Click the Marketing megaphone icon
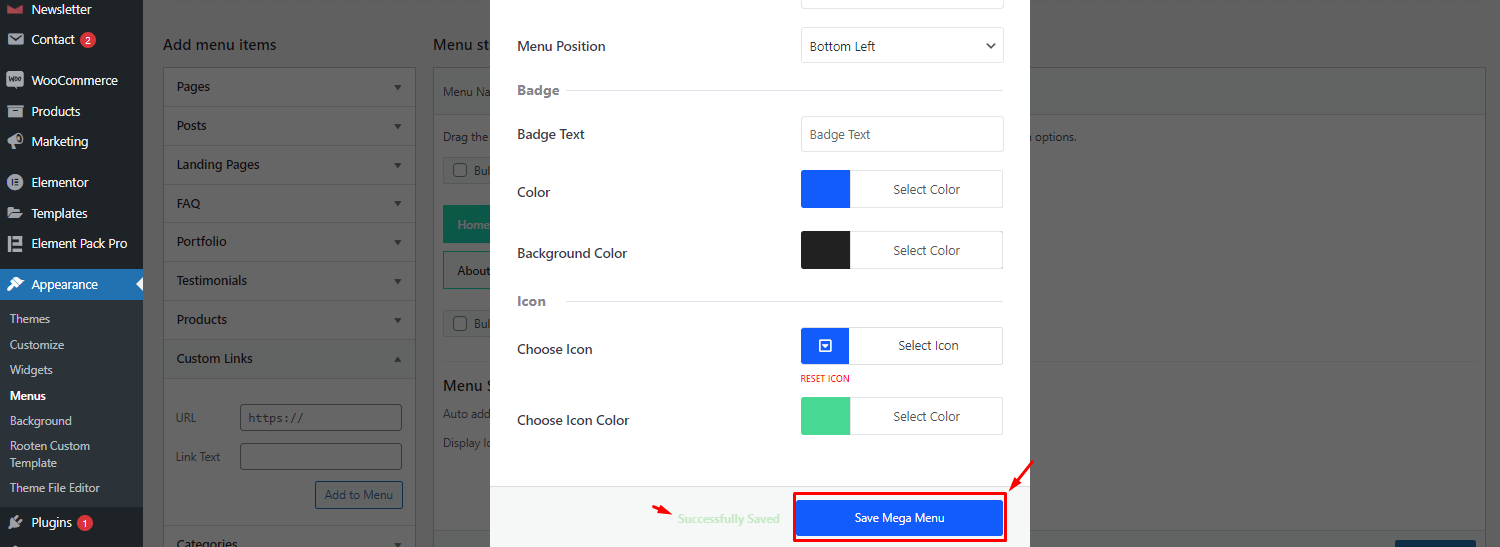The height and width of the screenshot is (547, 1500). (15, 141)
